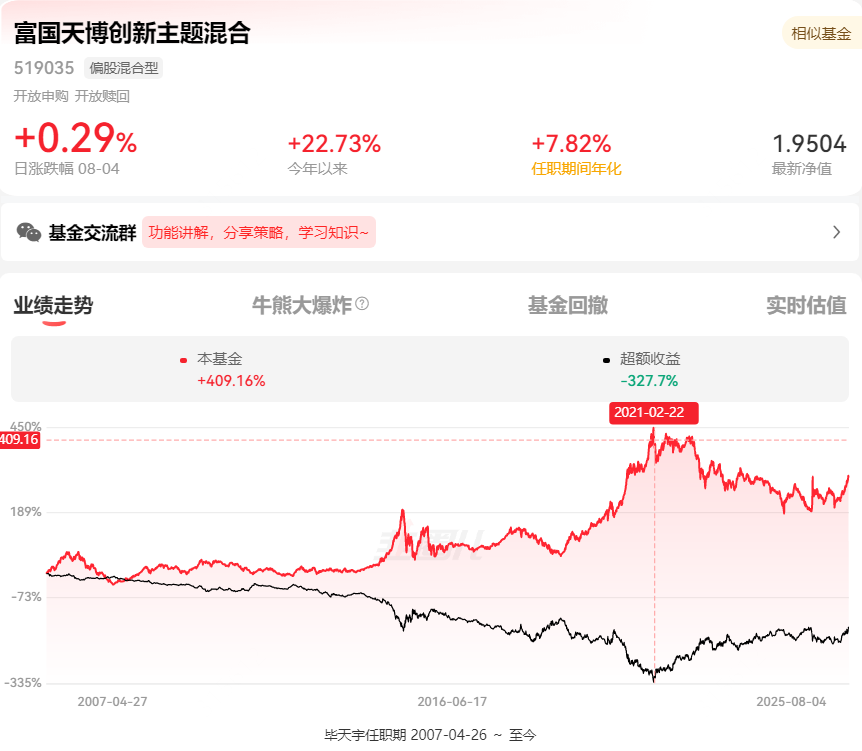Click the 189% y-axis label
This screenshot has height=751, width=862.
(x=25, y=512)
